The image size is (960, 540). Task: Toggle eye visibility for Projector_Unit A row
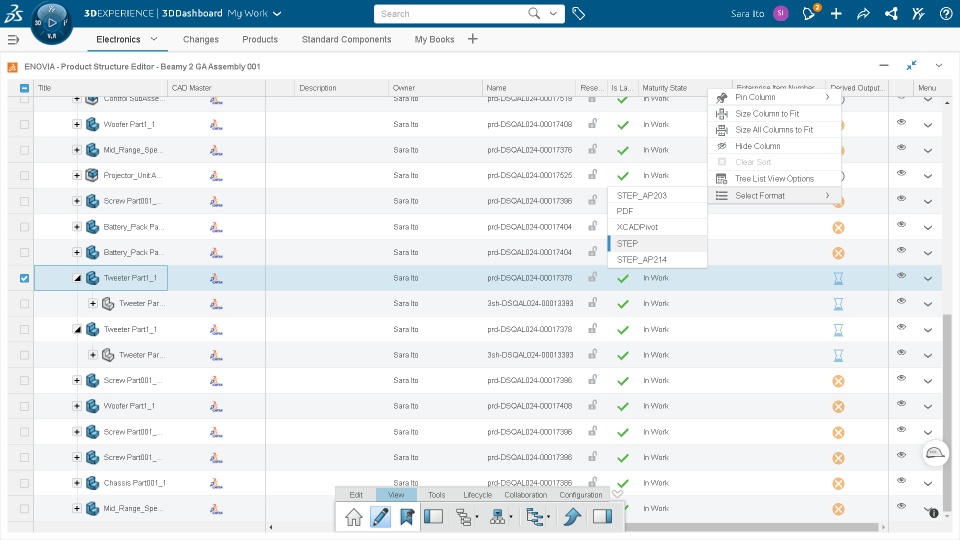(x=901, y=173)
